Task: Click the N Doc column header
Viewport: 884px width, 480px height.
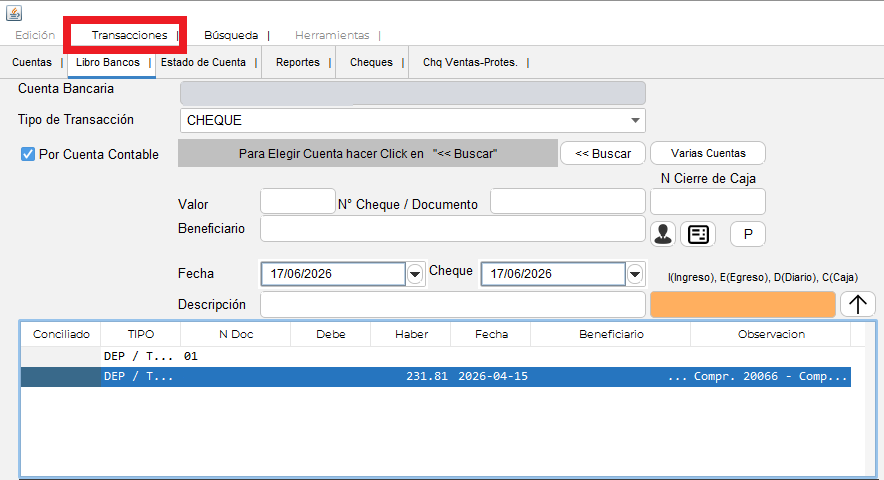Action: 236,334
